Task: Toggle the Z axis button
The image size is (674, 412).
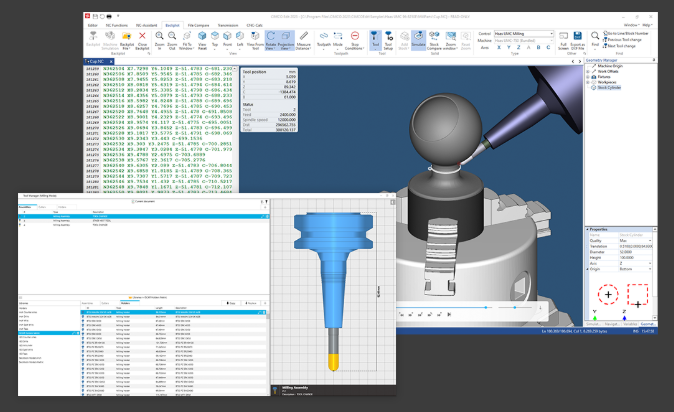Action: point(519,47)
